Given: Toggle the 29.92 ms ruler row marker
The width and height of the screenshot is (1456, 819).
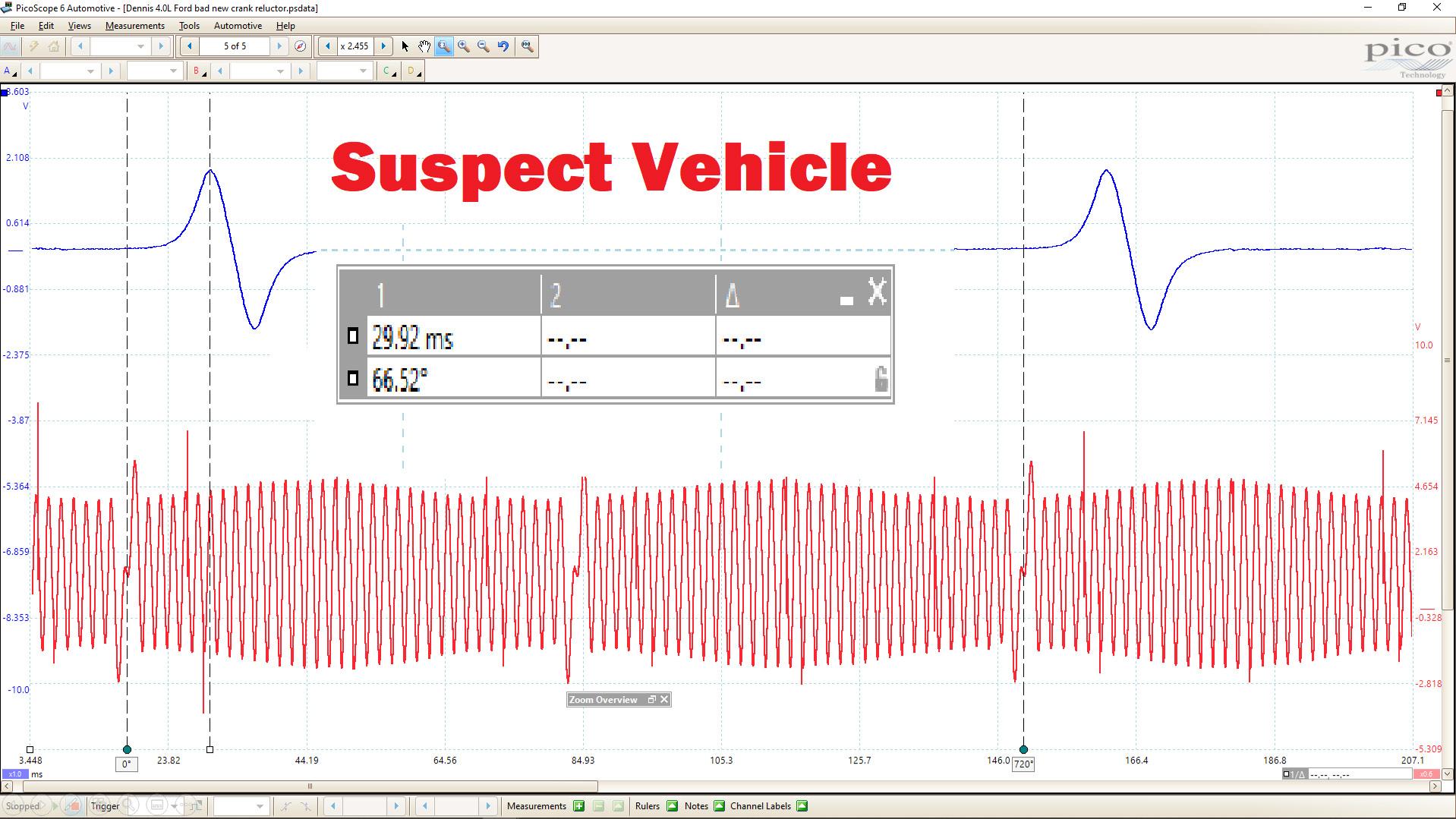Looking at the screenshot, I should click(352, 336).
